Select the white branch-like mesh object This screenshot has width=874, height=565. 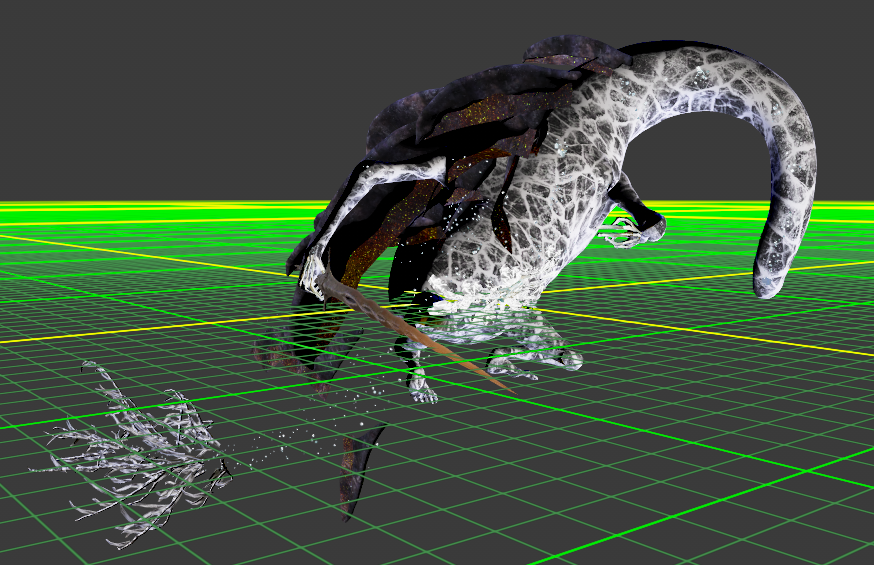[x=133, y=454]
